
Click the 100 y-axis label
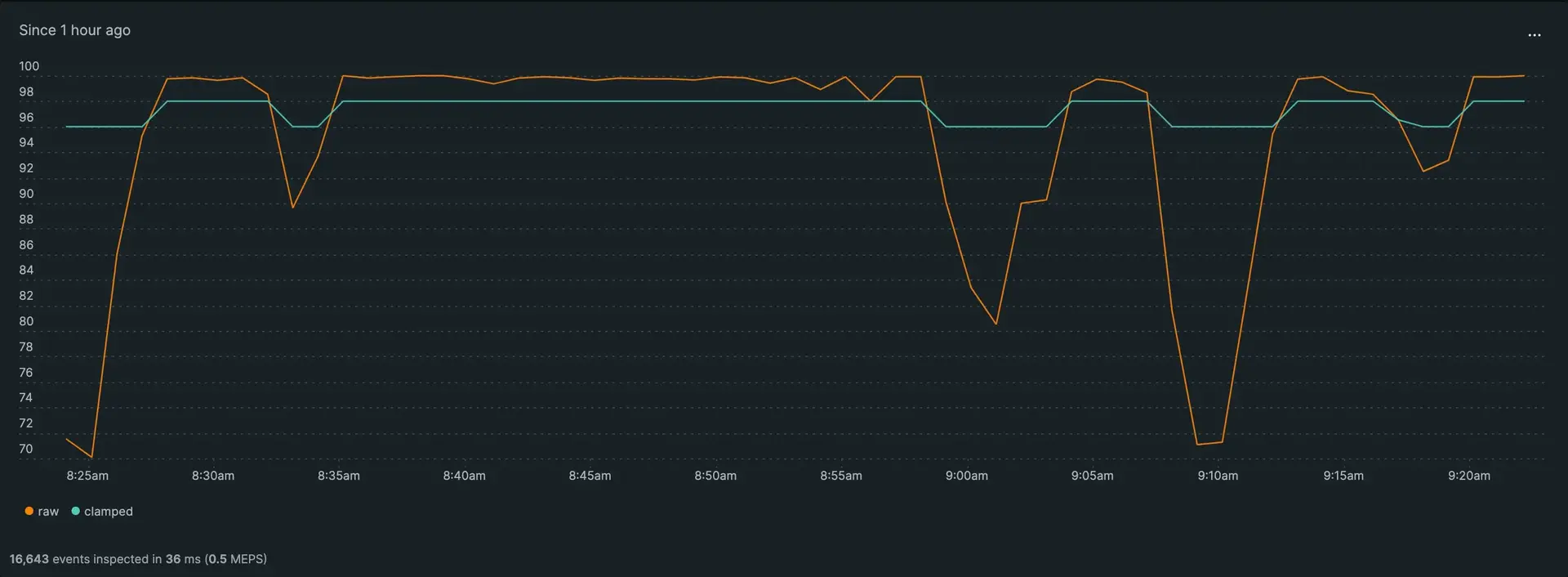point(29,66)
